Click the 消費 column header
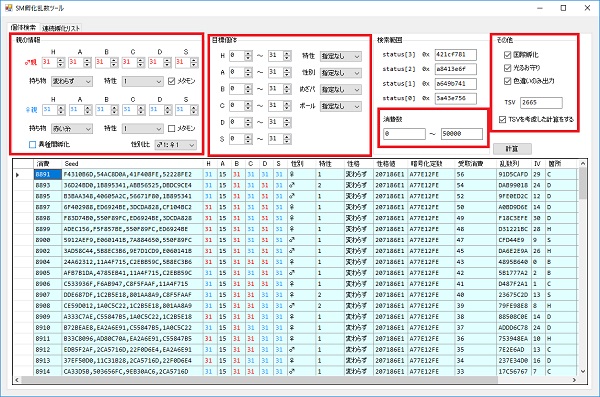 (47, 164)
